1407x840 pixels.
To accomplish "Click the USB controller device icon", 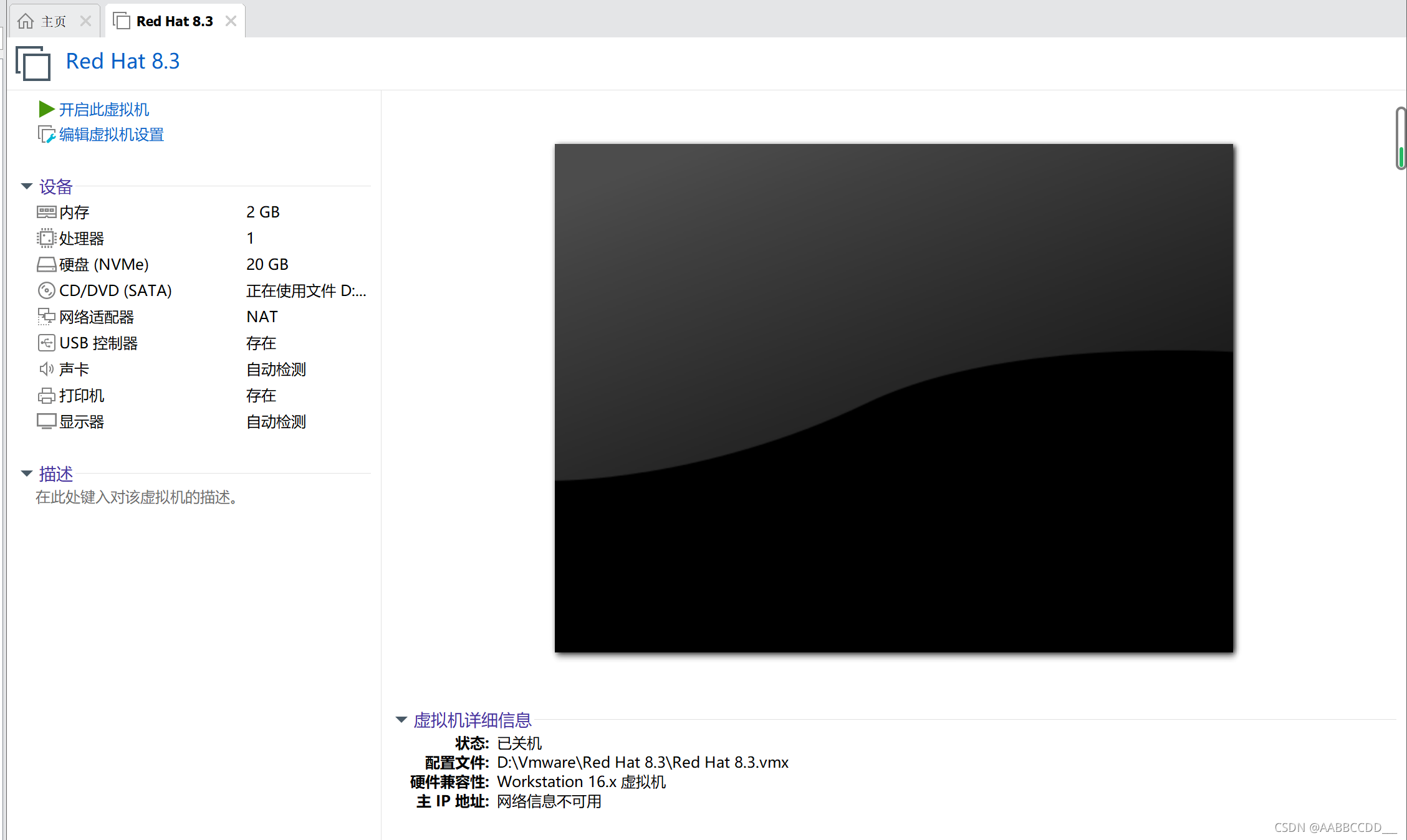I will (47, 343).
